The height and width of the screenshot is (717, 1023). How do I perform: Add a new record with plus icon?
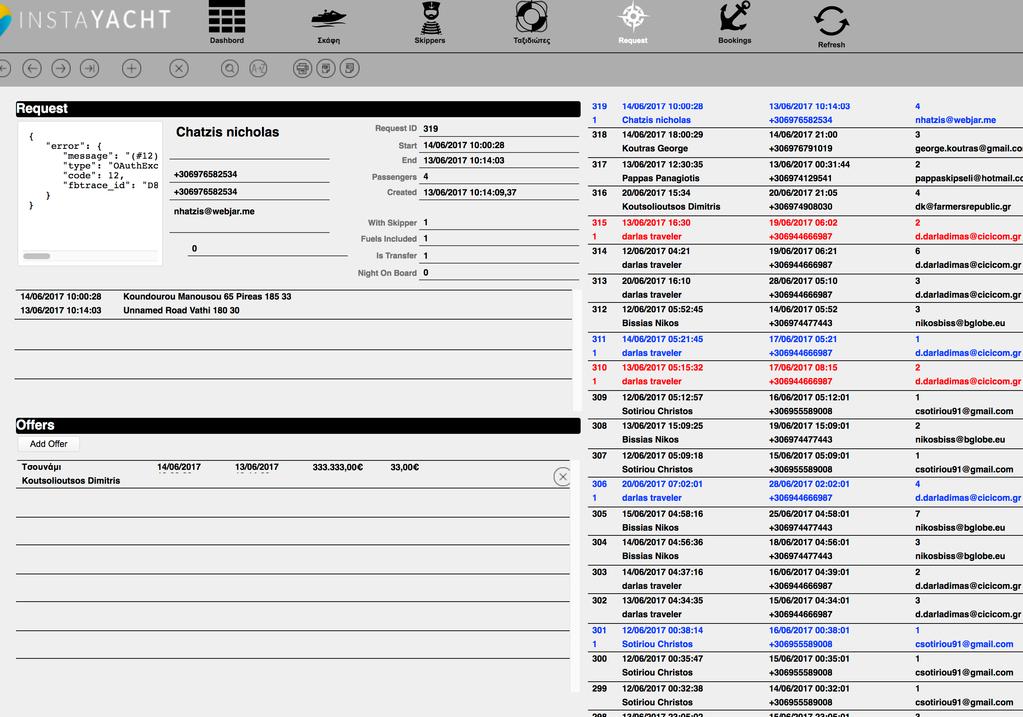tap(131, 69)
